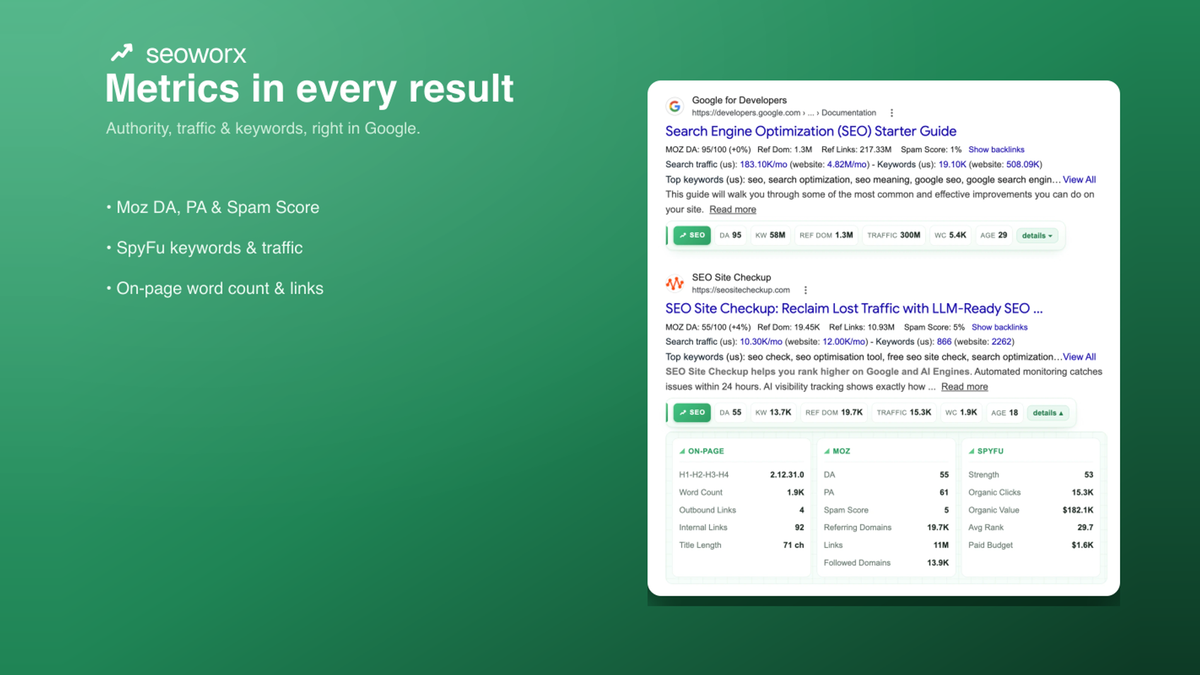1200x675 pixels.
Task: Click 'View All' keywords for Google Developers result
Action: point(1079,180)
